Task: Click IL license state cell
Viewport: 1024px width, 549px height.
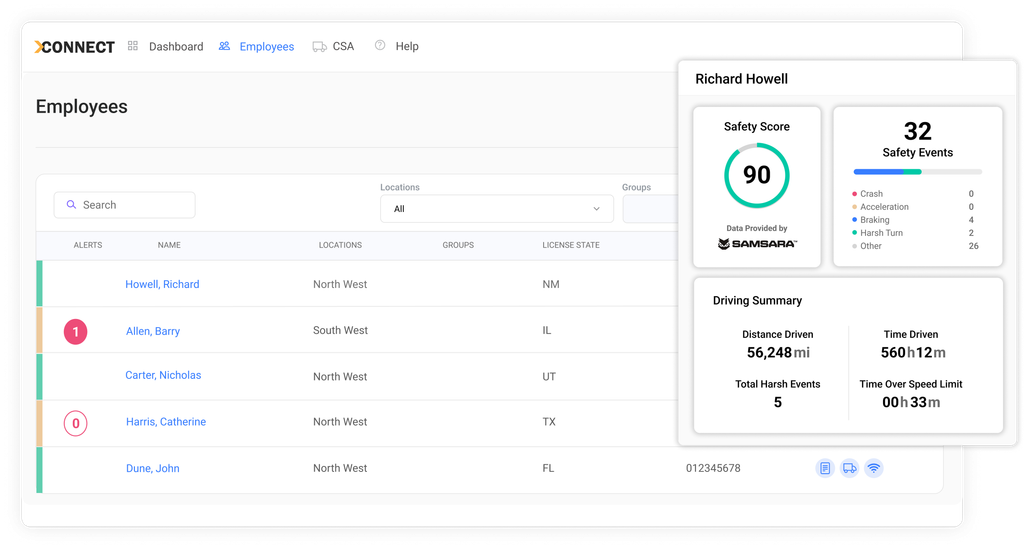Action: 547,330
